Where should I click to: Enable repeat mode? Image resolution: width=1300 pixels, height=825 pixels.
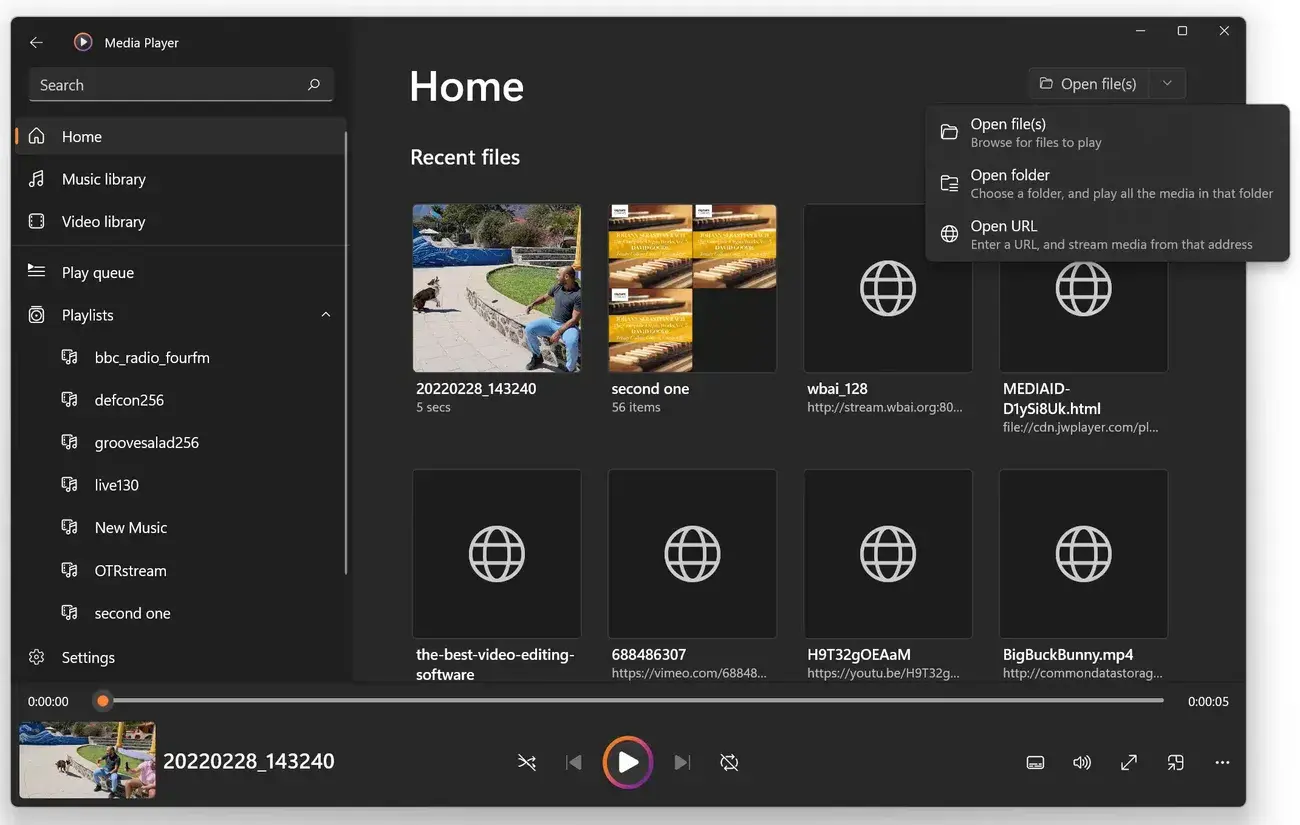click(729, 762)
